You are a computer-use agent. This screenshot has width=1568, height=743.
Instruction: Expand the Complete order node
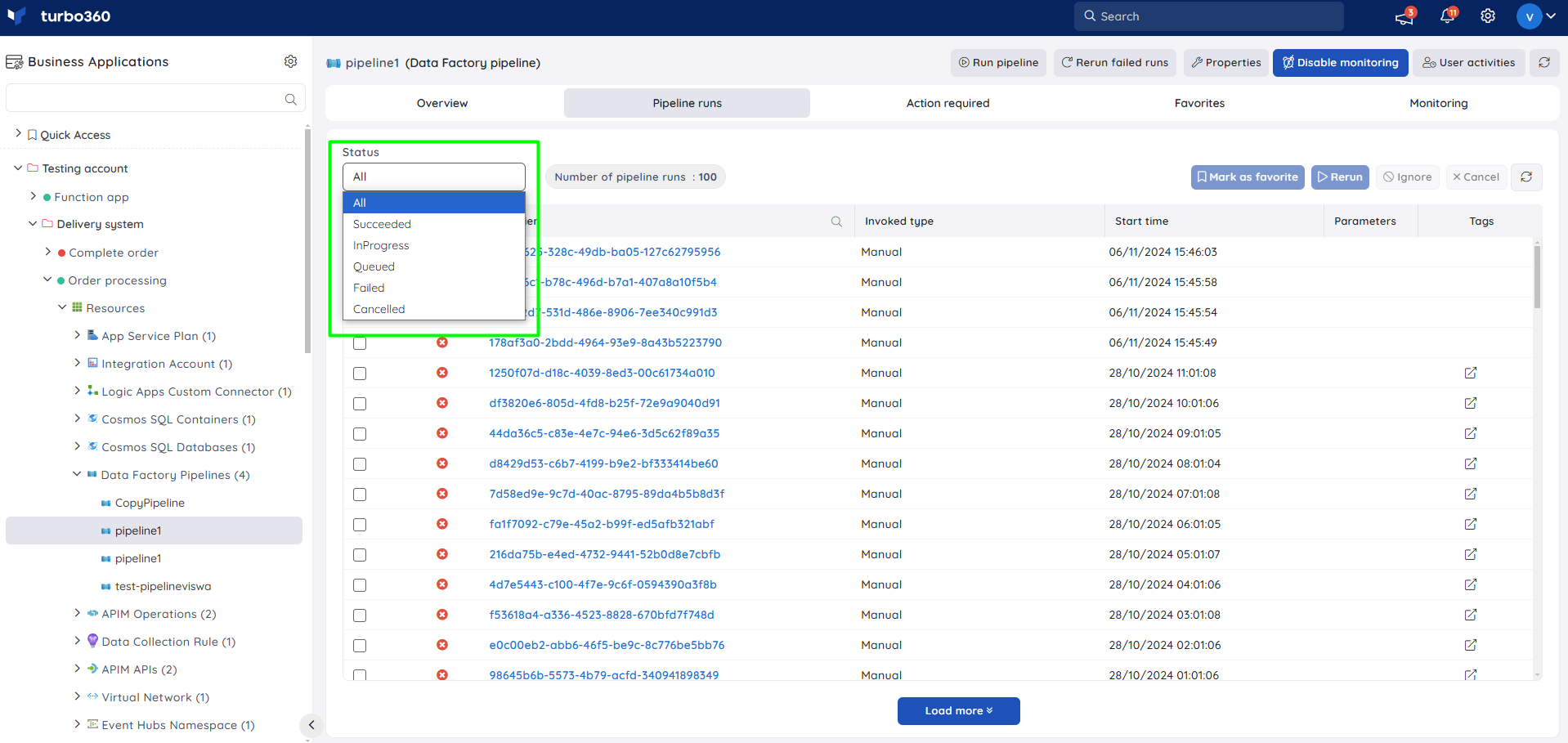pyautogui.click(x=47, y=252)
